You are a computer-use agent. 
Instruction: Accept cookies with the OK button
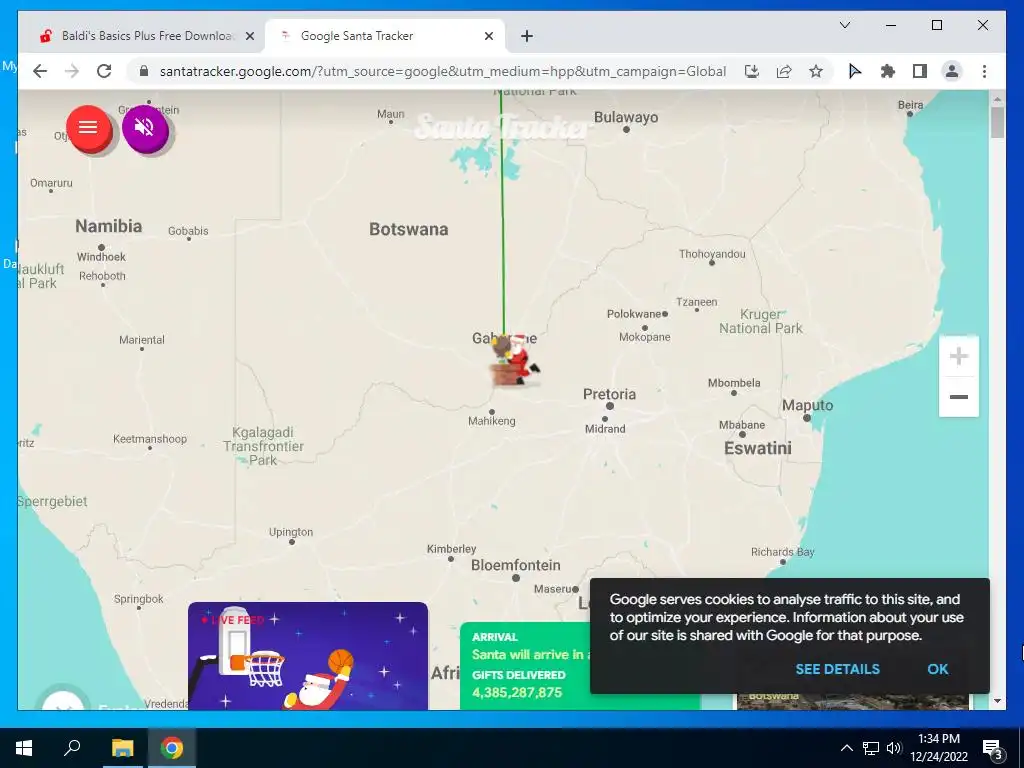[x=937, y=669]
